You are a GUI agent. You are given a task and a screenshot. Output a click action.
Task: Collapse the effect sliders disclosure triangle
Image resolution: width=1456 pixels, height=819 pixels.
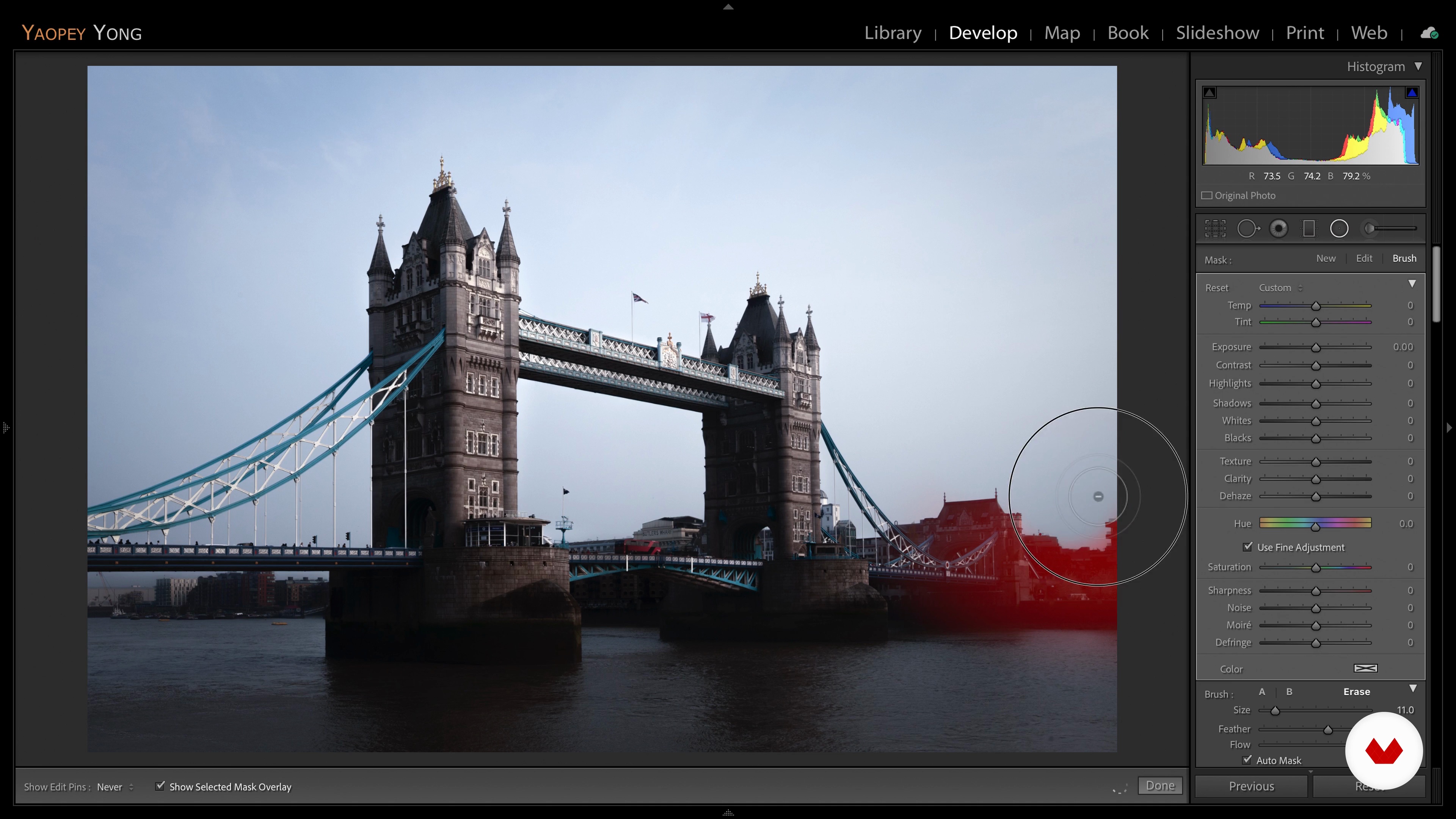pos(1412,284)
